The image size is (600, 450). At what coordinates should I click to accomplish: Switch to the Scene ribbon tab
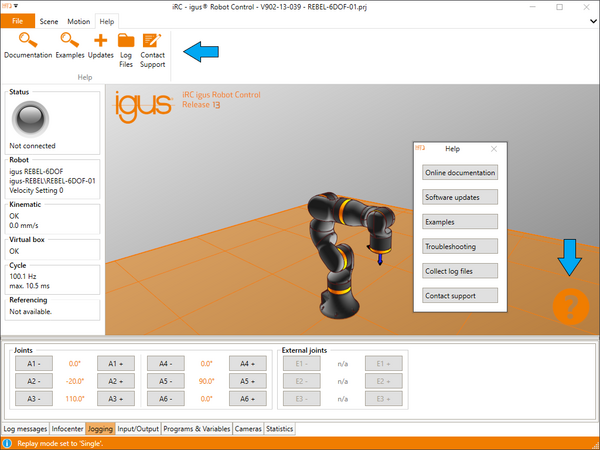click(x=48, y=20)
